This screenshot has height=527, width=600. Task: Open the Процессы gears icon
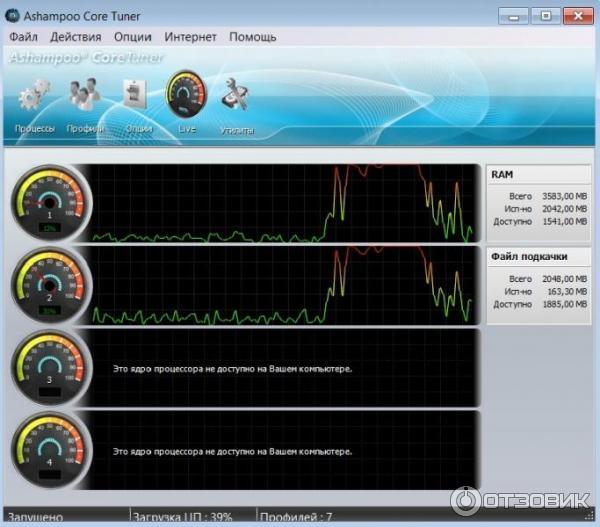(34, 96)
